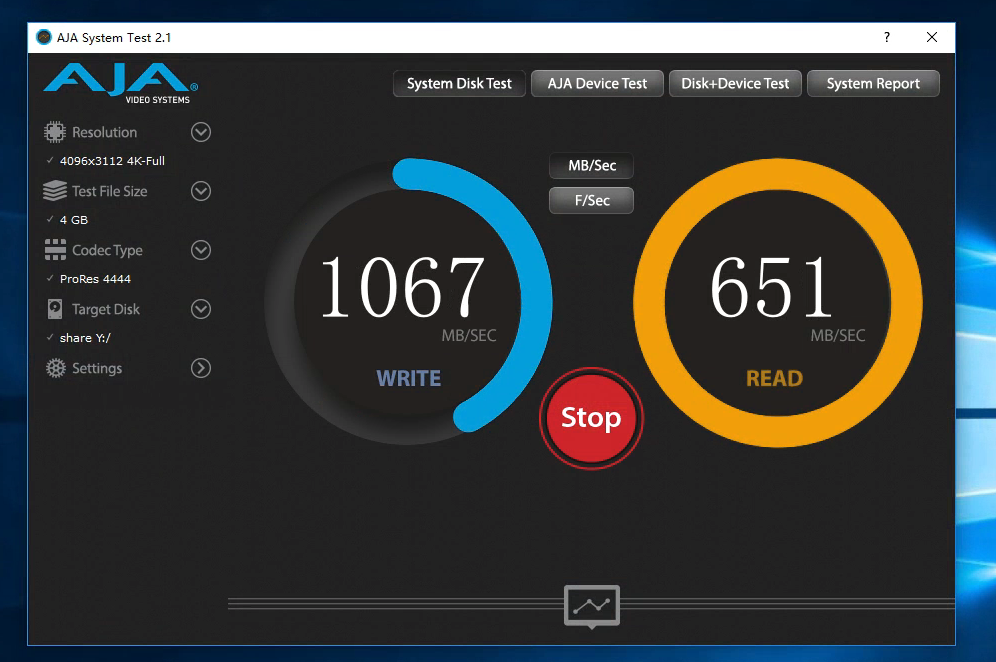Close the AJA System Test window
The width and height of the screenshot is (996, 662).
coord(932,37)
